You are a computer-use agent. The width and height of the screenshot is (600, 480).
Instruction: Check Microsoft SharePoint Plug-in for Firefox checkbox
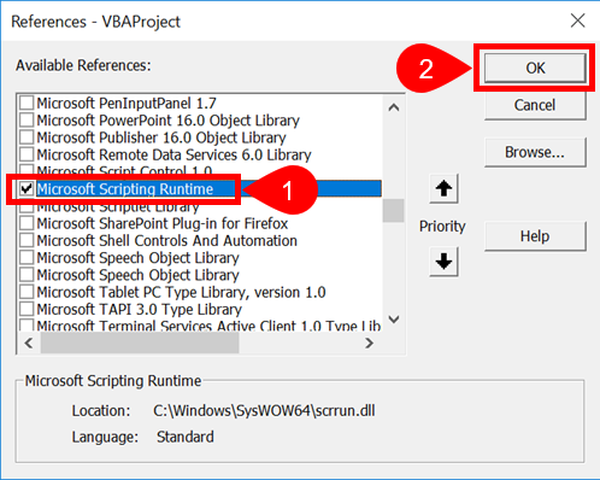27,223
